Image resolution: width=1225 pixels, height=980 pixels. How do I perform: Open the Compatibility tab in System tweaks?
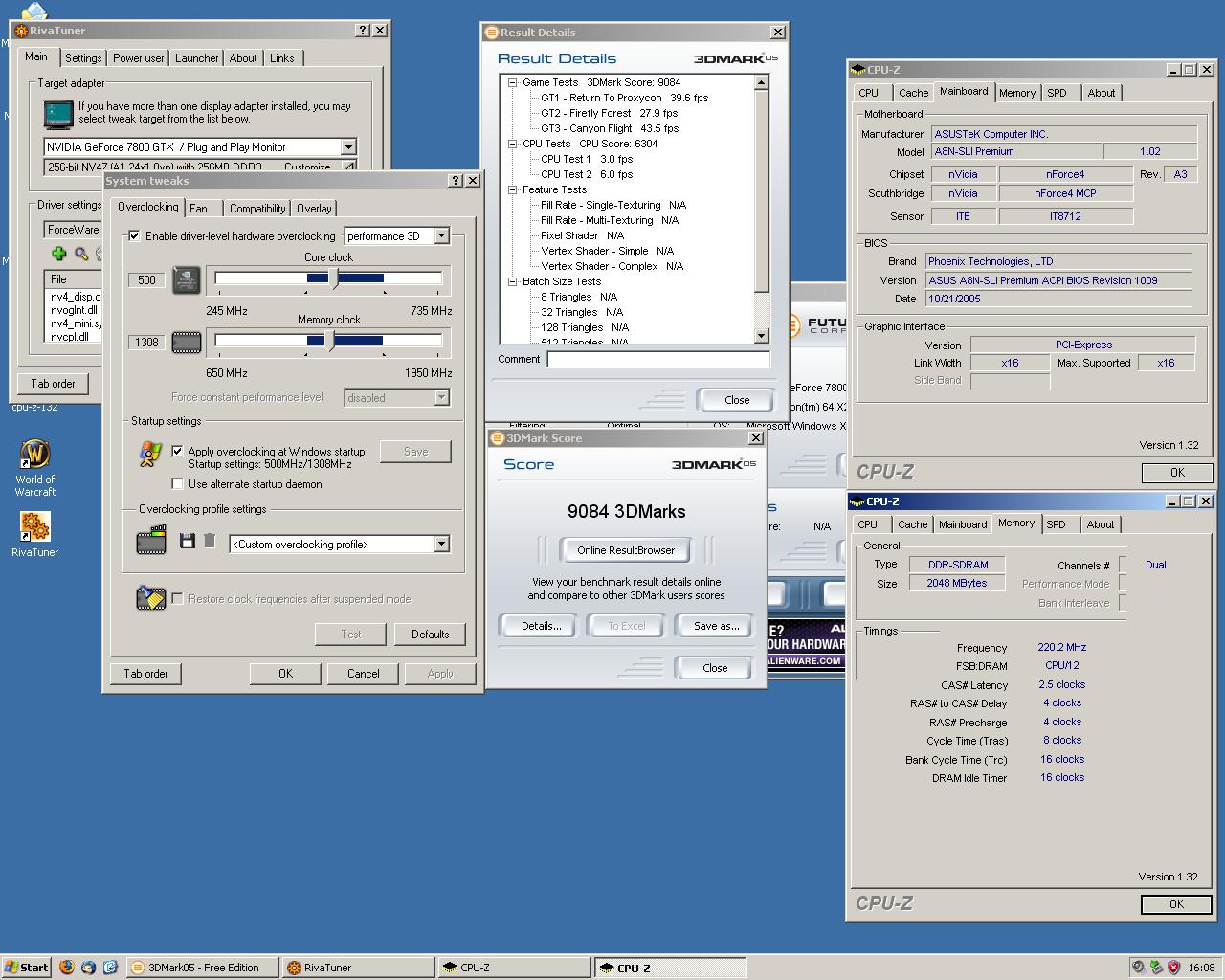257,208
